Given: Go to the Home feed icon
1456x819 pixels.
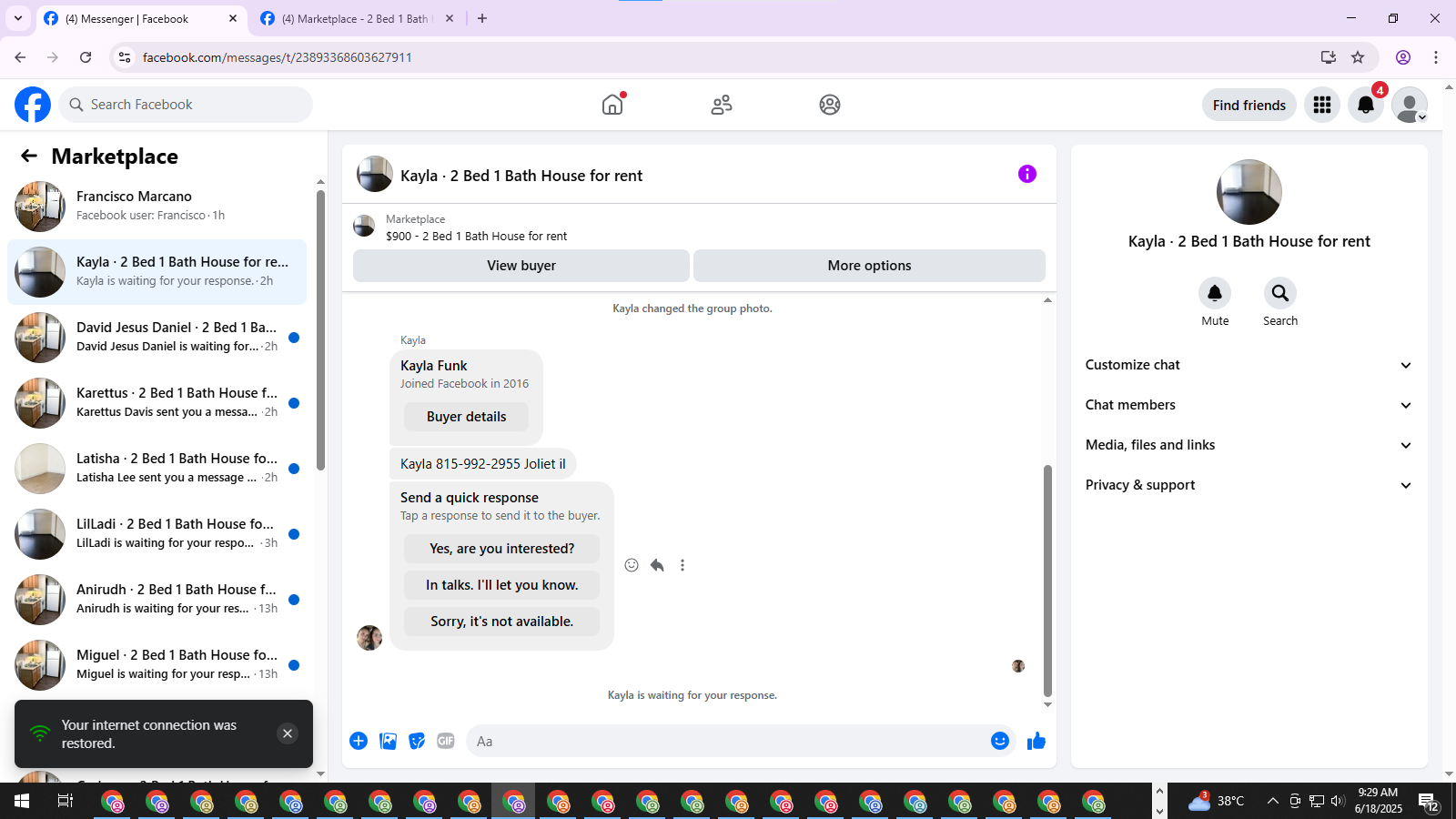Looking at the screenshot, I should (612, 105).
